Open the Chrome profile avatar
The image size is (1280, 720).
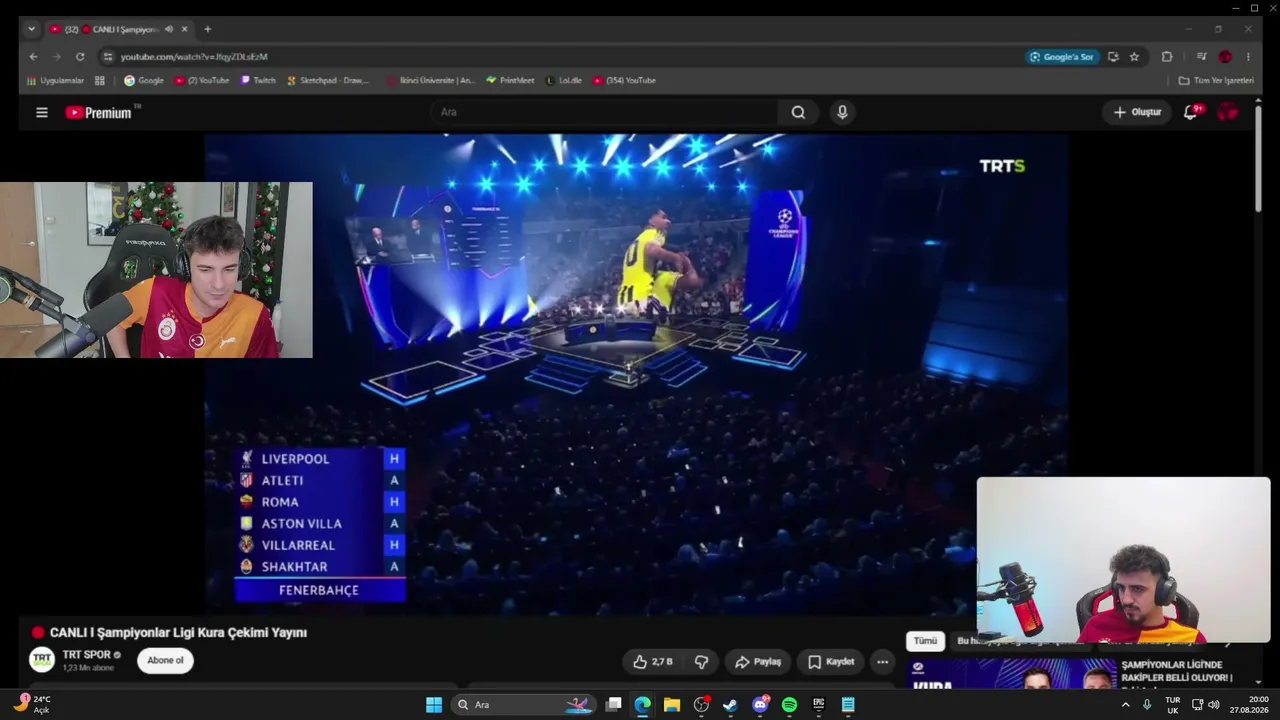point(1225,57)
